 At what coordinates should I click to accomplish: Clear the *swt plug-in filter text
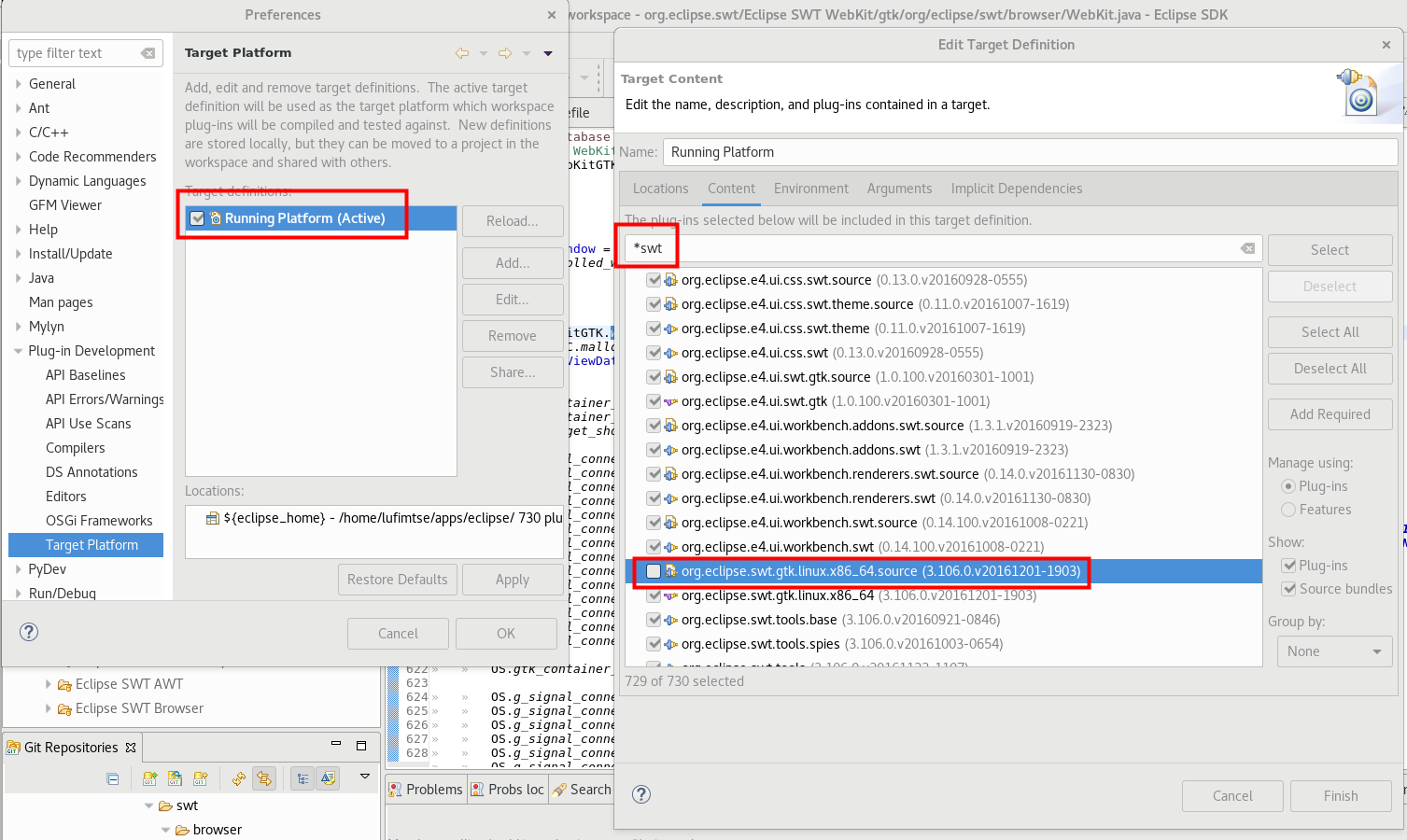pyautogui.click(x=1247, y=248)
